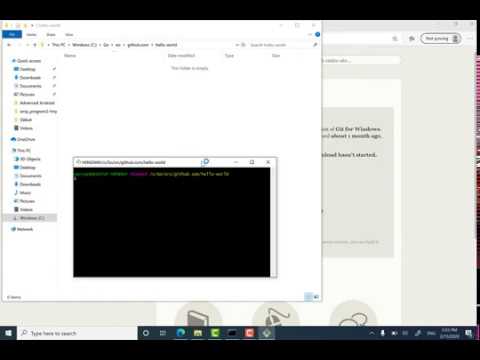
Task: Open Downloads under Quick access
Action: click(x=30, y=77)
